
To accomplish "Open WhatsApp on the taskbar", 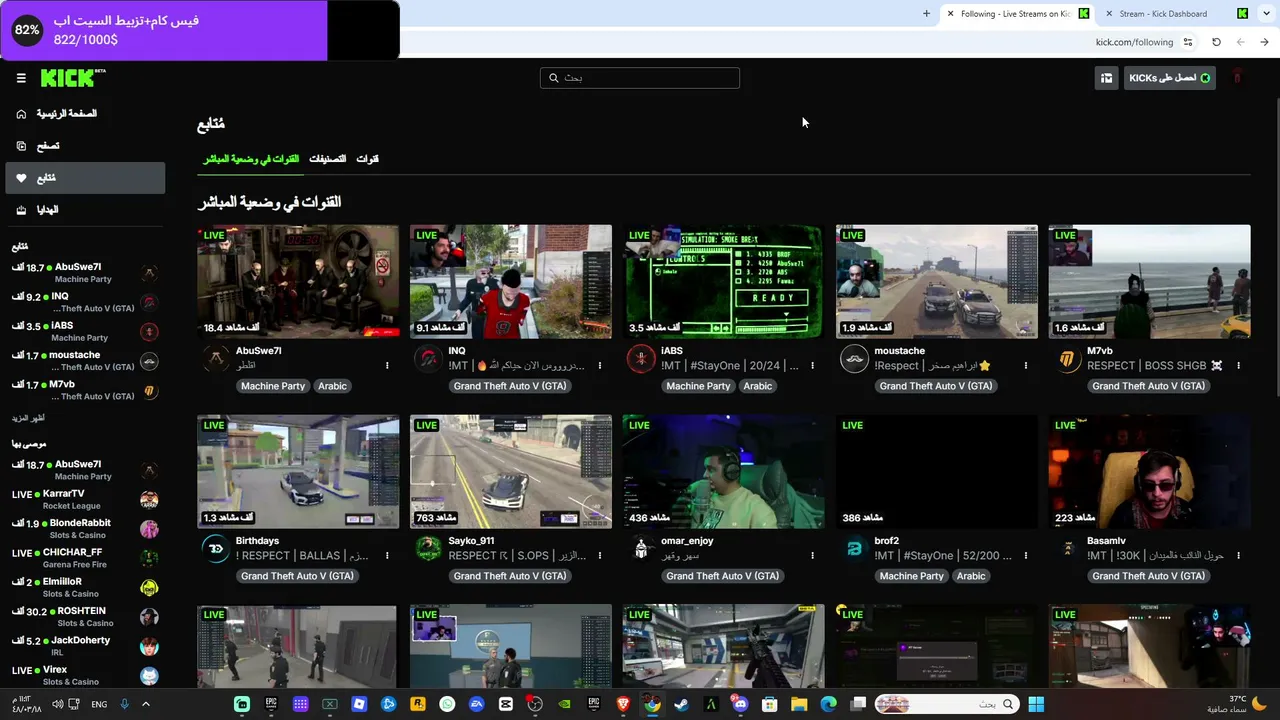I will click(447, 704).
